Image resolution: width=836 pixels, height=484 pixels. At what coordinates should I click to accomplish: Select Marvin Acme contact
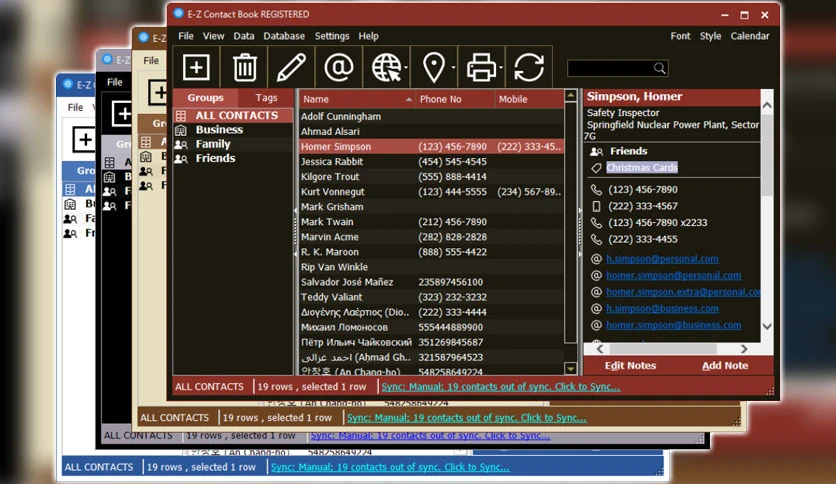tap(431, 237)
